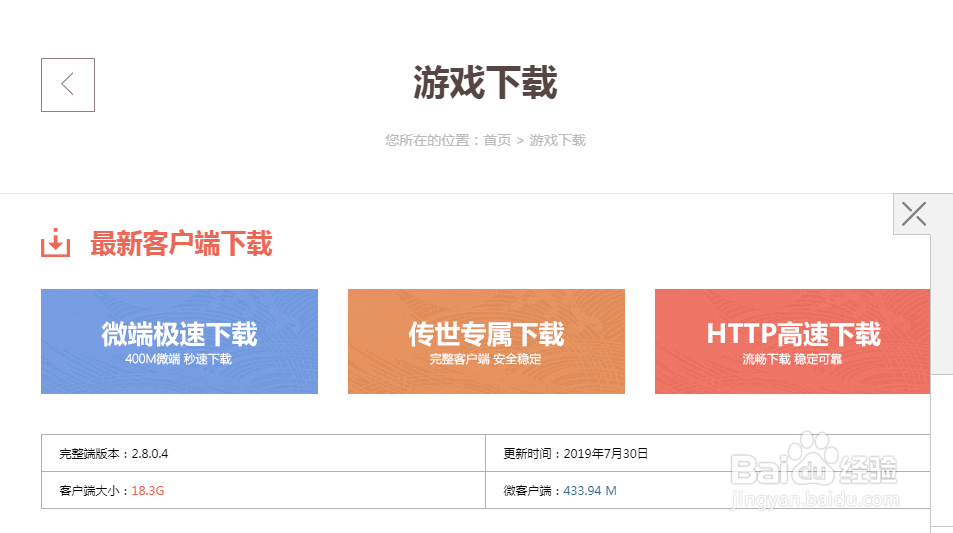This screenshot has height=533, width=953.
Task: Click the 完整端版本：2.8.0.4 cell
Action: tap(263, 453)
